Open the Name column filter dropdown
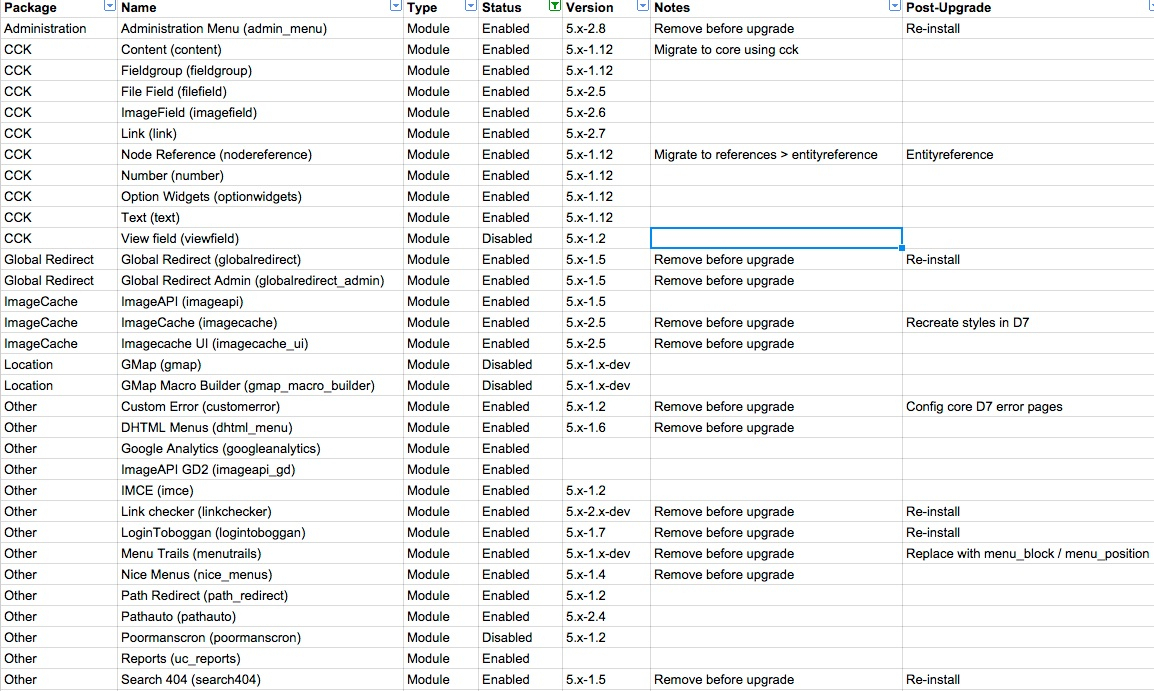This screenshot has height=691, width=1154. click(x=395, y=6)
